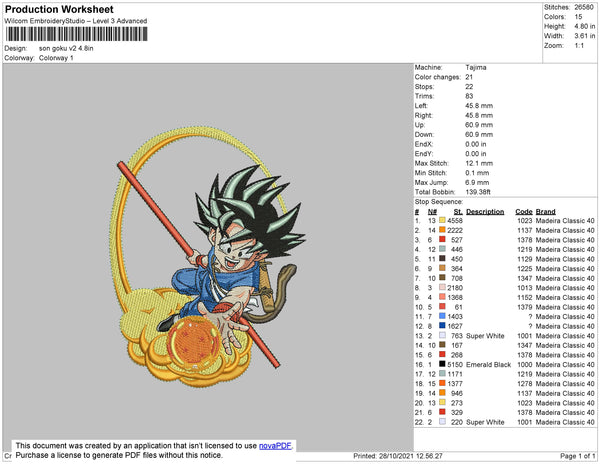This screenshot has height=464, width=600.
Task: Select the black swatch beside Emerald Black
Action: tap(442, 364)
